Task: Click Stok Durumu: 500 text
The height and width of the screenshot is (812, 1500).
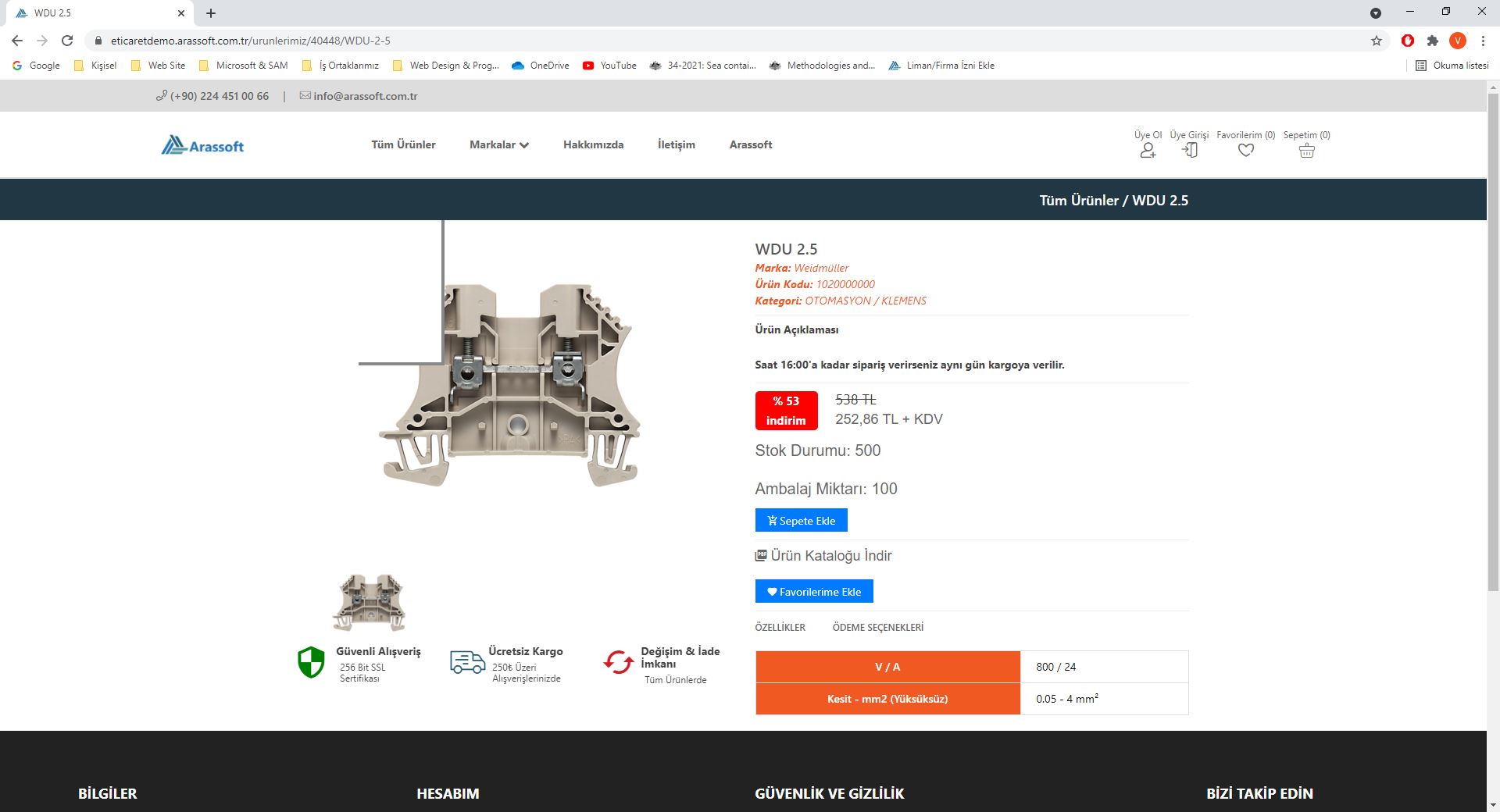Action: coord(817,451)
